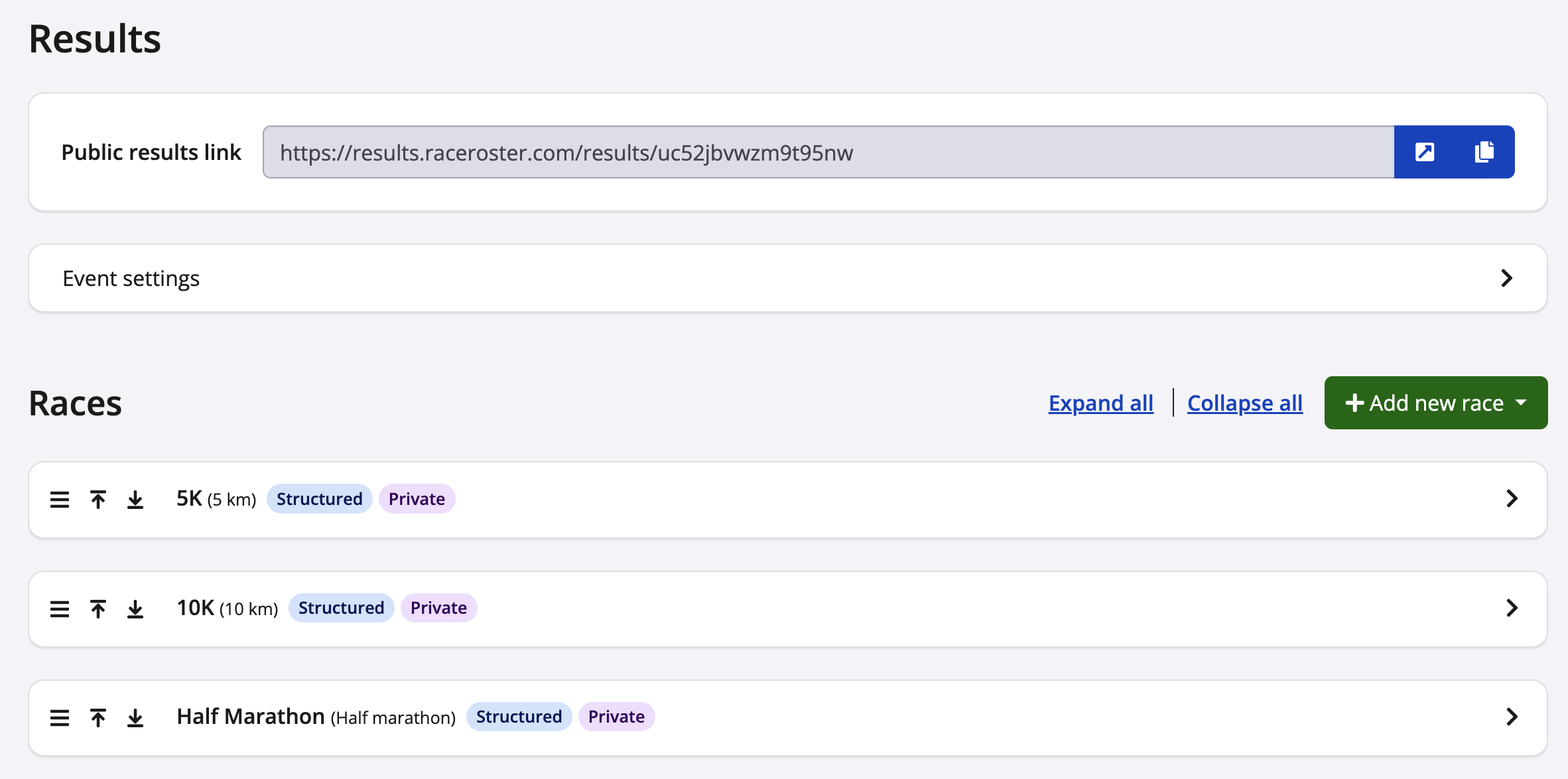Move 10K race to bottom
Image resolution: width=1568 pixels, height=779 pixels.
135,608
